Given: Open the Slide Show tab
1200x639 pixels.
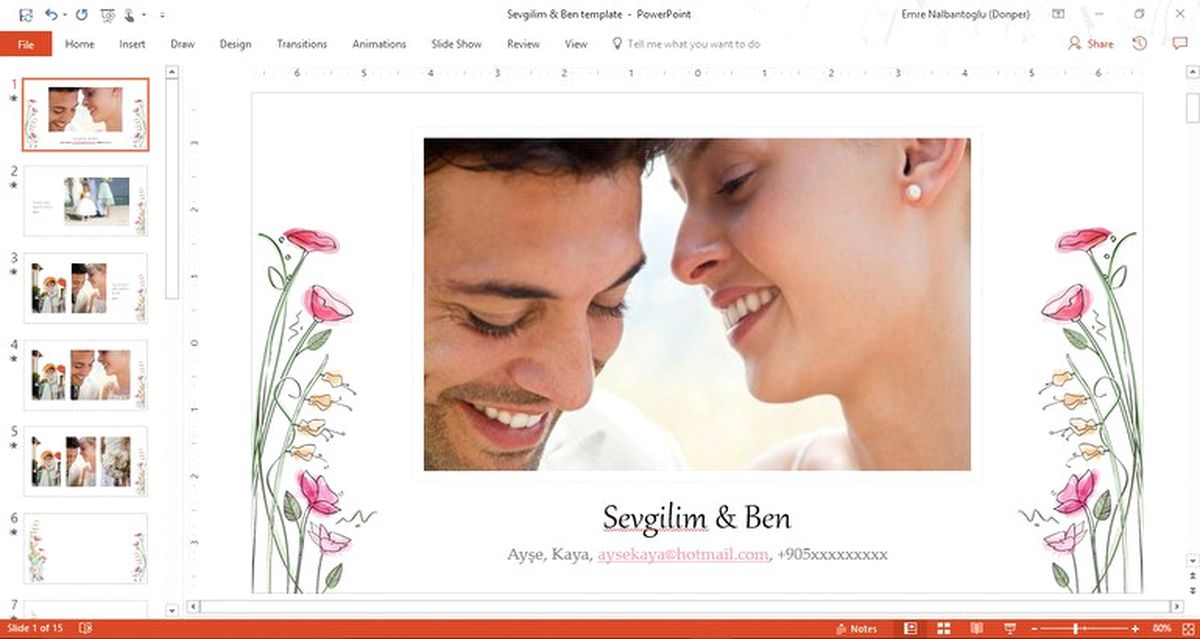Looking at the screenshot, I should (456, 44).
